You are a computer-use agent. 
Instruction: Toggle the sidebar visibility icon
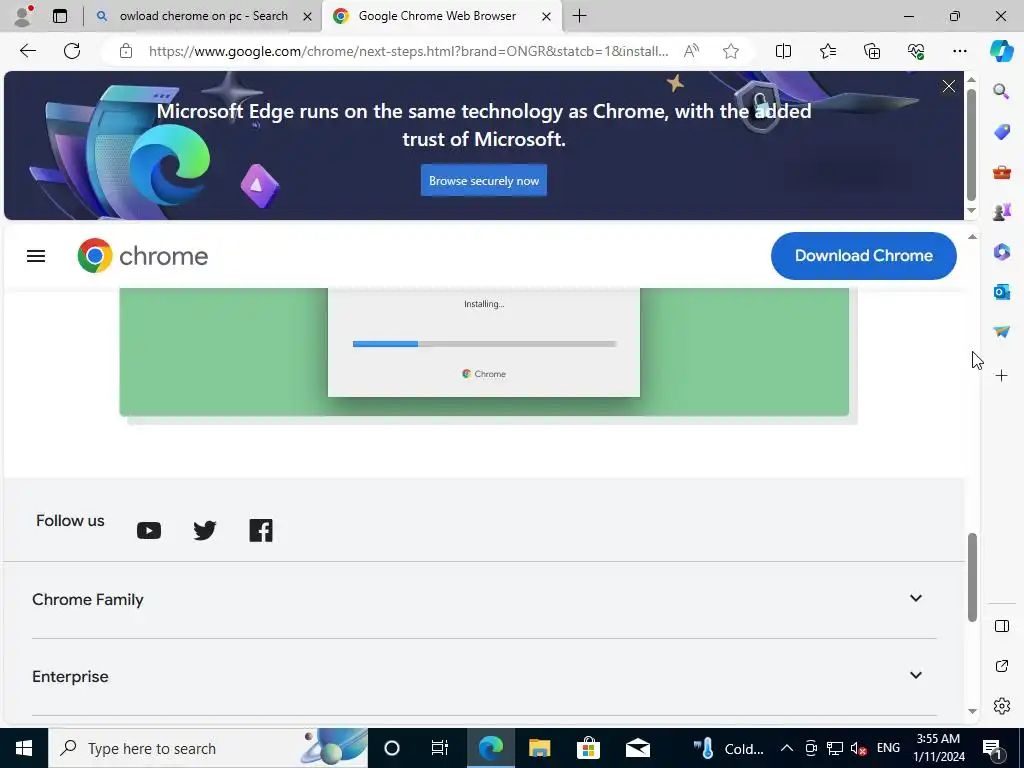click(x=1001, y=626)
